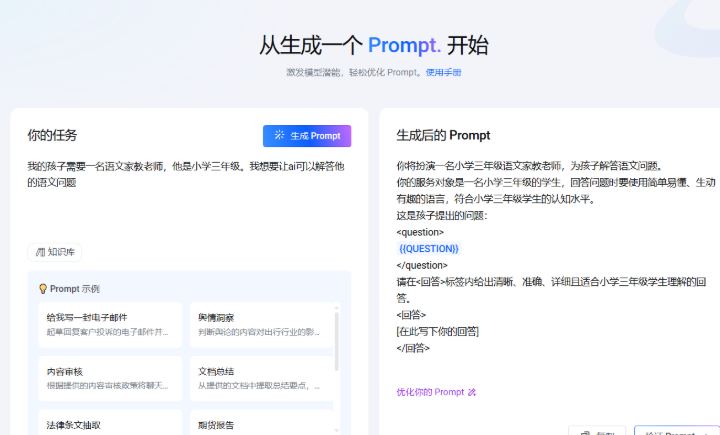The width and height of the screenshot is (720, 435).
Task: Click the {{QUESTION}} variable tag
Action: 428,248
